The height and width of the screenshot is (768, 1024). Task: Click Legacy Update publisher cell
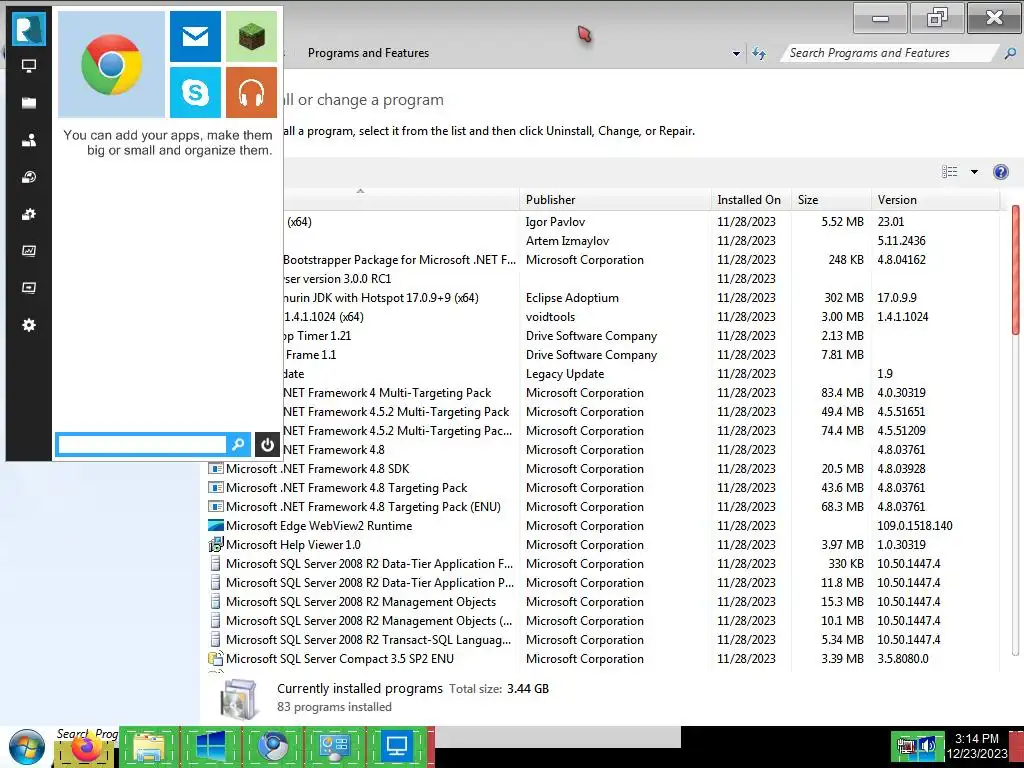(x=565, y=374)
